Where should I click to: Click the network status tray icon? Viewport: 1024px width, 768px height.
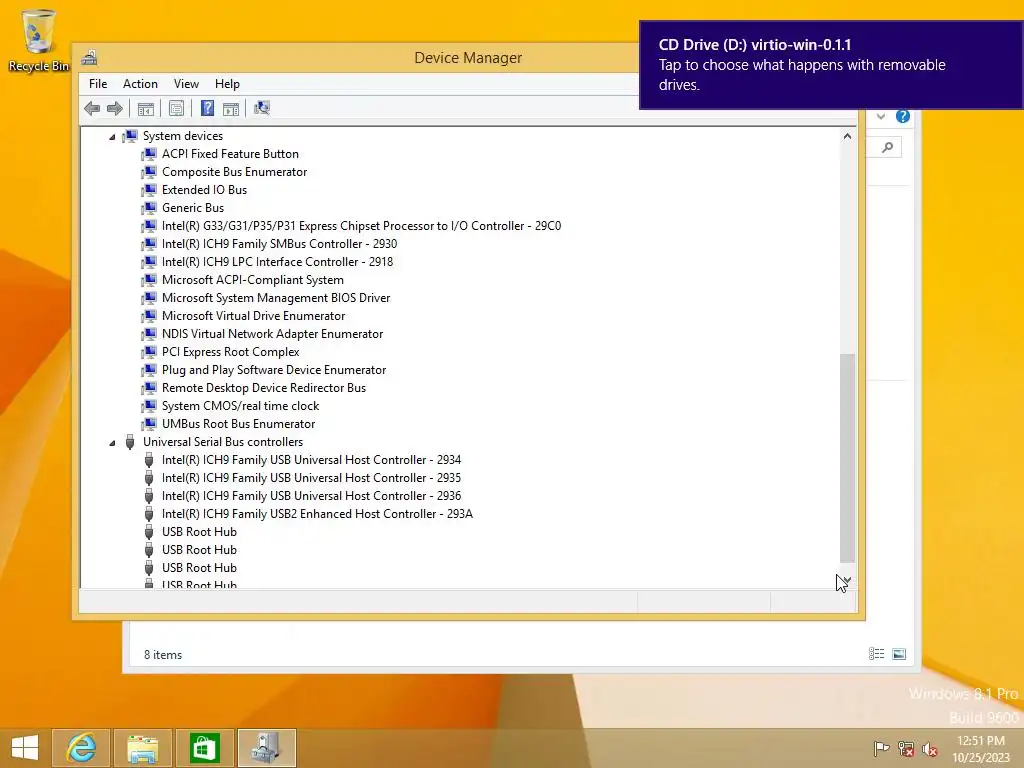pos(905,748)
